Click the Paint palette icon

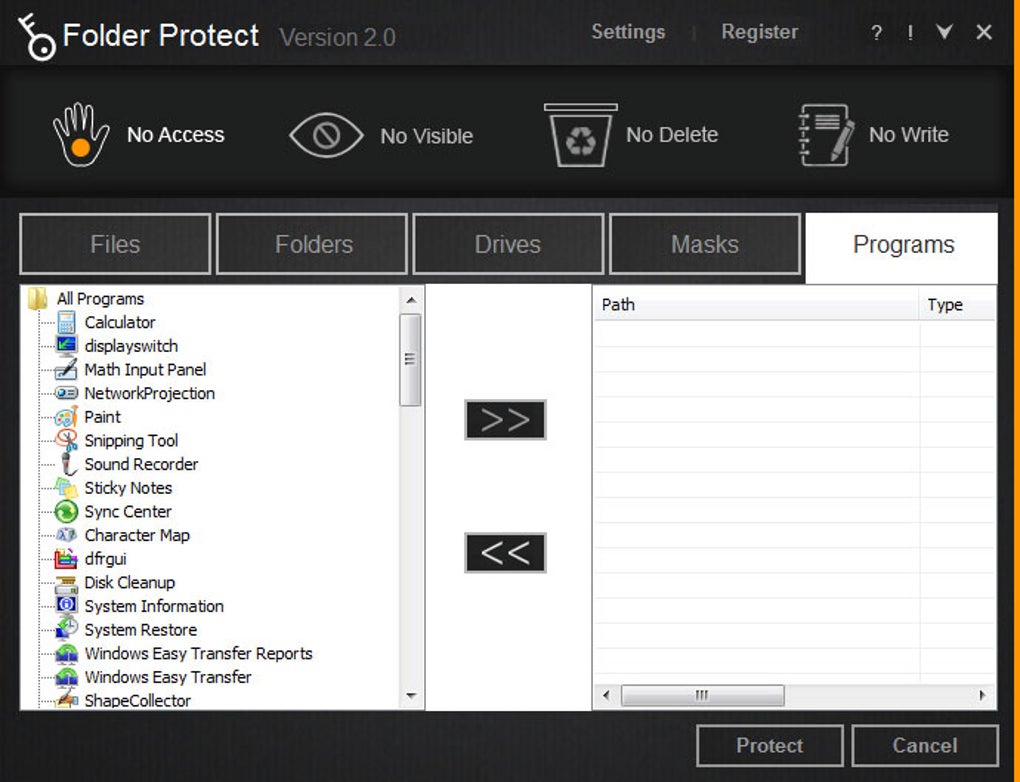point(66,416)
